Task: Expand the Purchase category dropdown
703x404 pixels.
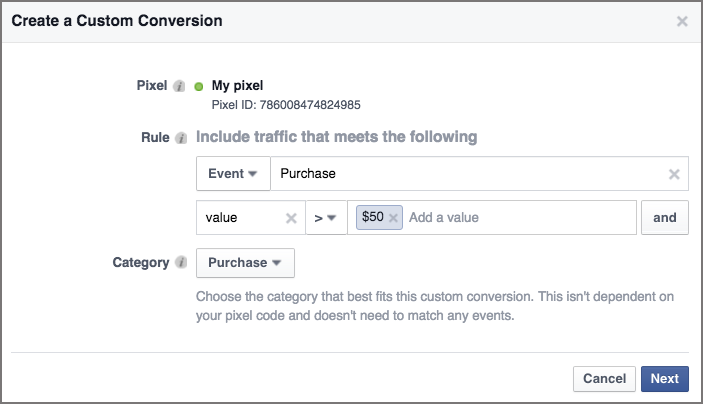Action: coord(245,263)
